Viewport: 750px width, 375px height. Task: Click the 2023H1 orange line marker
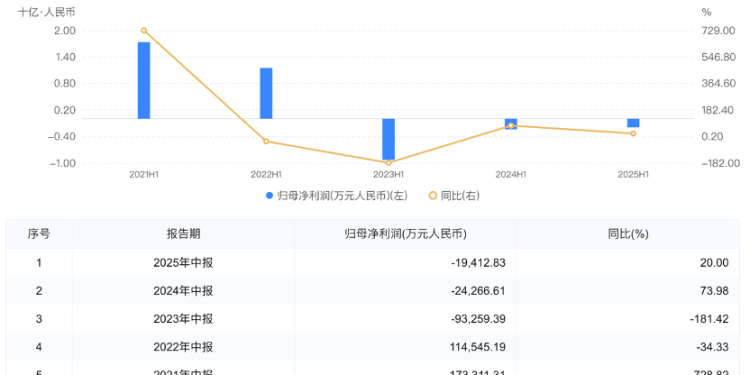[x=388, y=163]
